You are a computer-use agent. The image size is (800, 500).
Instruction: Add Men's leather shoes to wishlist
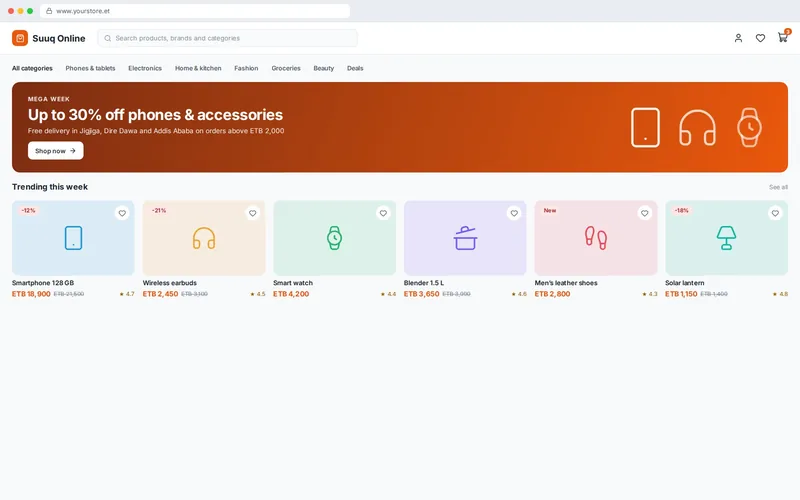644,213
